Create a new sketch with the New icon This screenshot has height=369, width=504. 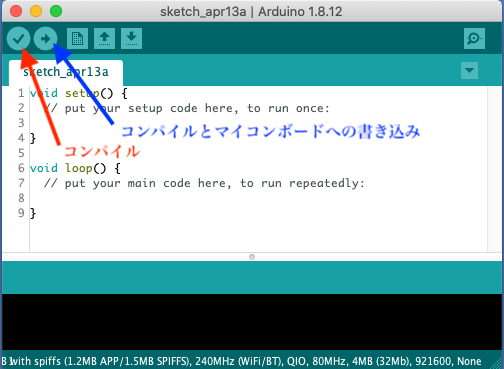77,39
